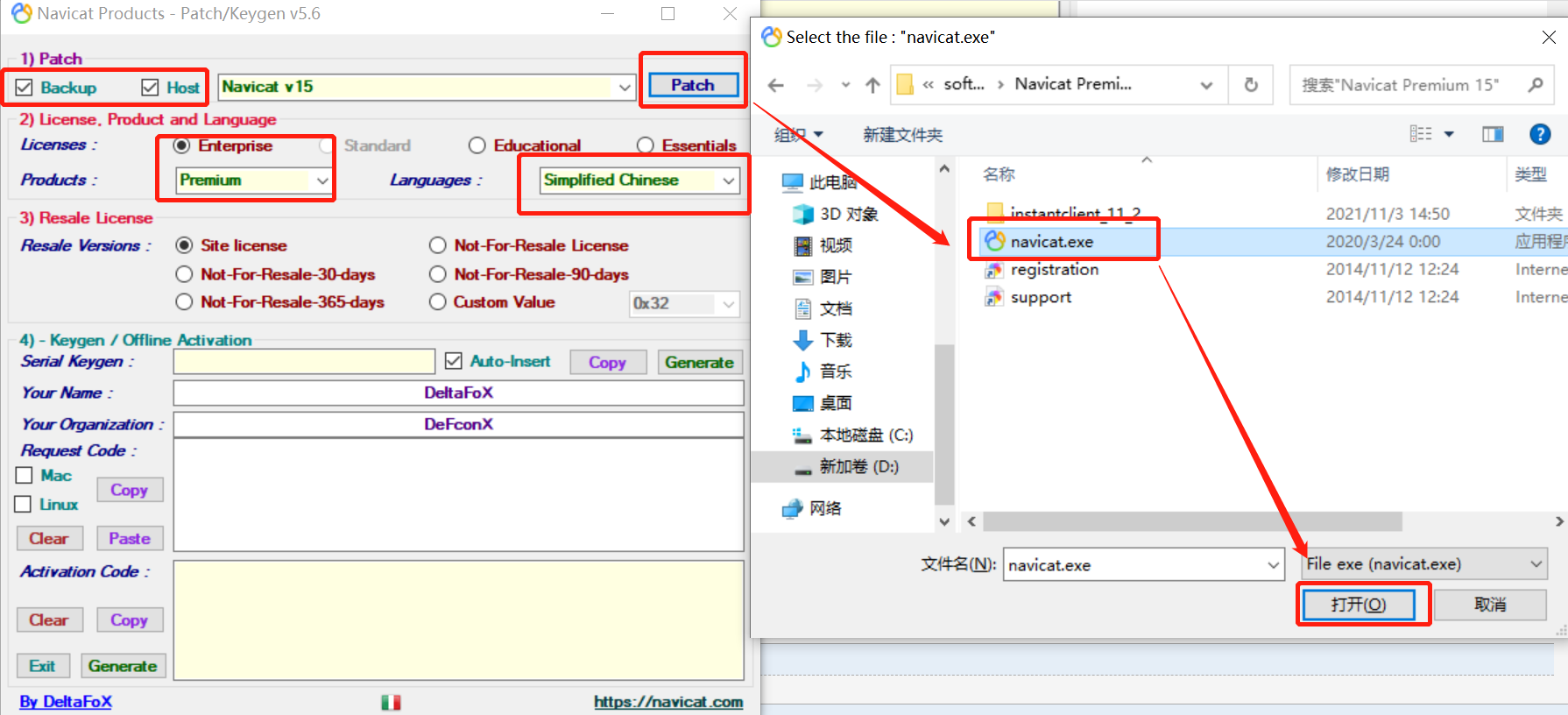The image size is (1568, 715).
Task: Click the Exit button
Action: [42, 666]
